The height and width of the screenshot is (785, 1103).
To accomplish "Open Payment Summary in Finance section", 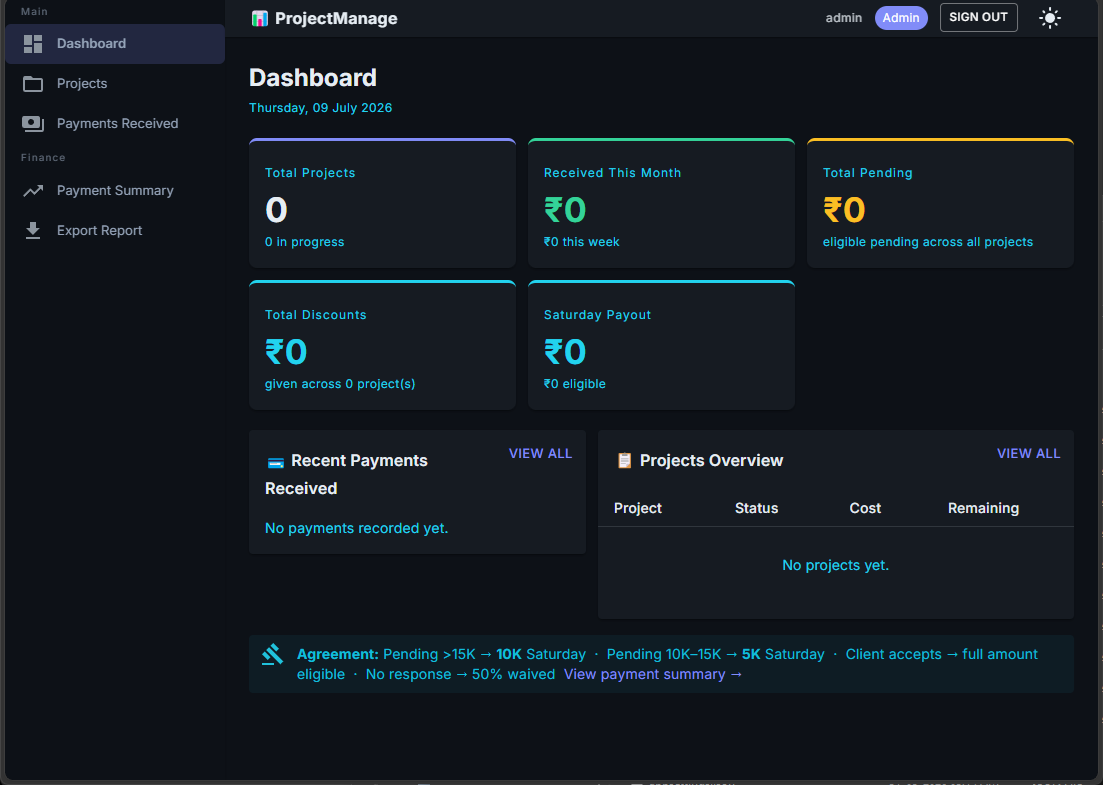I will point(115,191).
